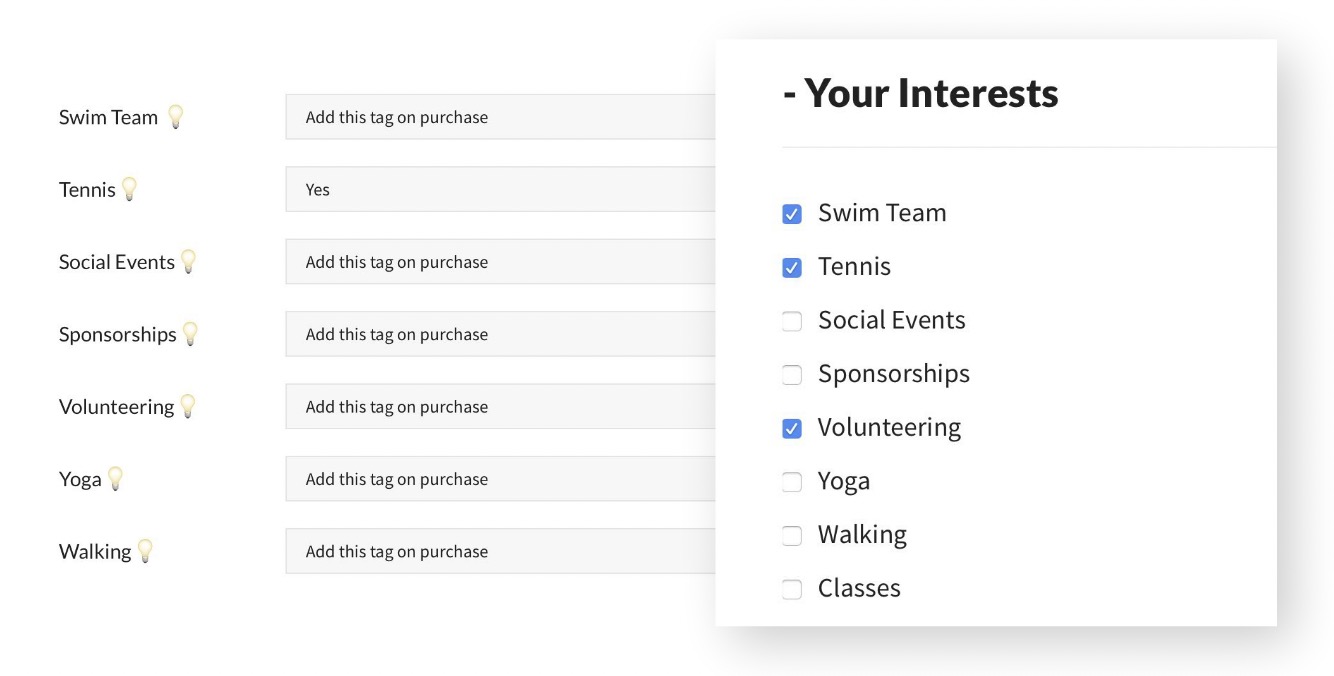Enable the Sponsorships interest checkbox
The height and width of the screenshot is (676, 1334).
click(792, 375)
